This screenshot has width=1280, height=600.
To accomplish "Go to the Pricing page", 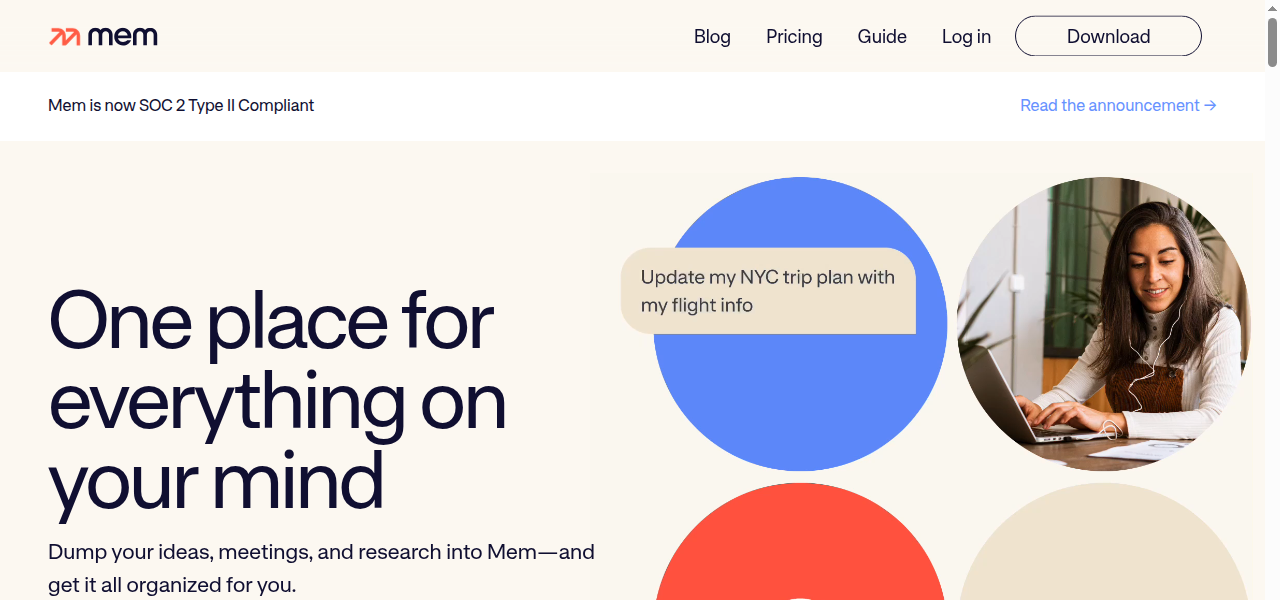I will pyautogui.click(x=794, y=37).
